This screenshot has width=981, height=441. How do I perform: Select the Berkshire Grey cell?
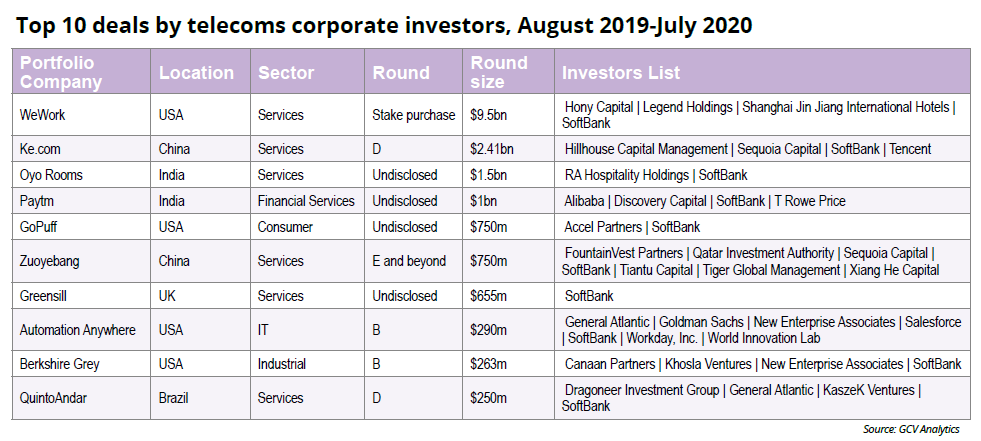(x=62, y=364)
